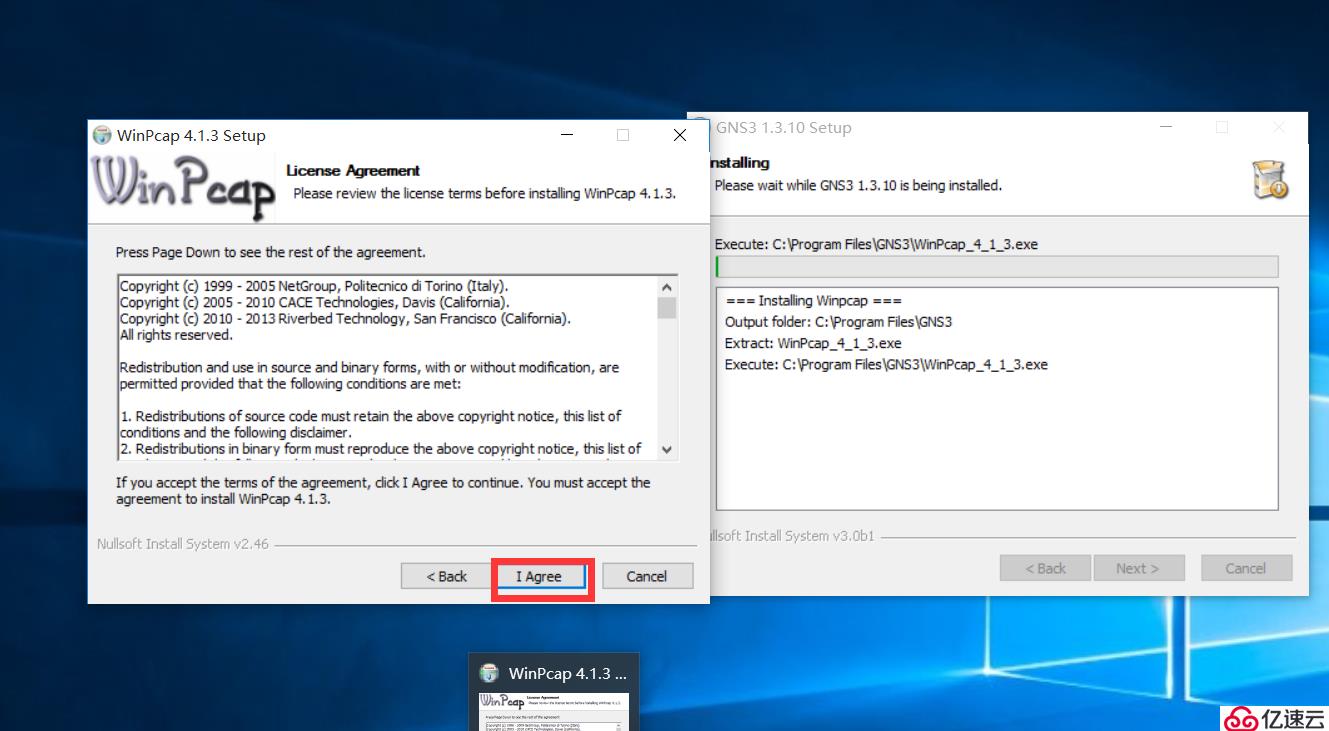Click the last Execute log line in list
1329x731 pixels.
tap(886, 364)
